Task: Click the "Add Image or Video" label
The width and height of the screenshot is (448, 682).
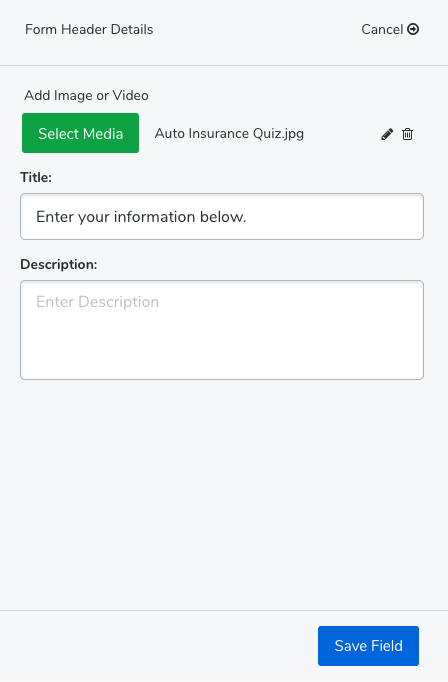Action: [87, 95]
